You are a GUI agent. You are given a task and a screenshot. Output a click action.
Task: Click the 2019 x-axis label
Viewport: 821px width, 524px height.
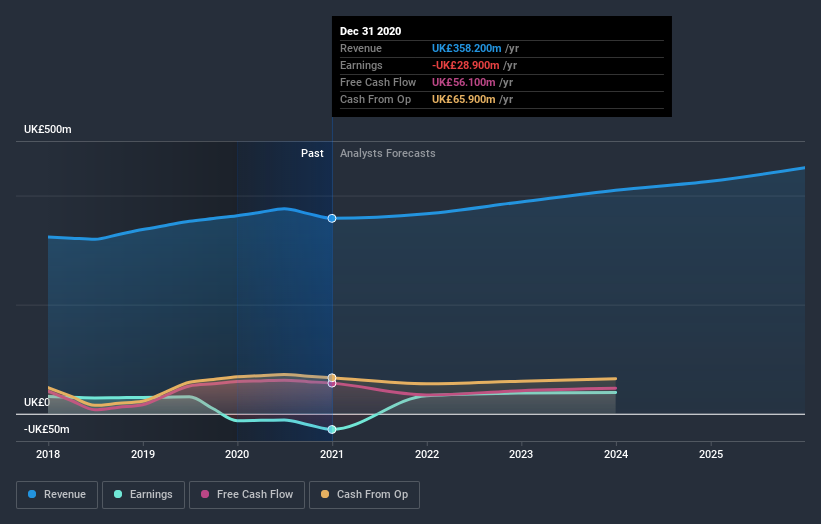click(x=142, y=454)
